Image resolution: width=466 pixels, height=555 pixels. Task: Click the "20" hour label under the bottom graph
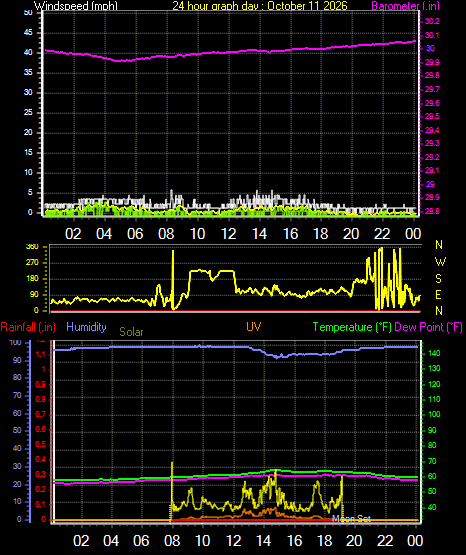pyautogui.click(x=354, y=541)
